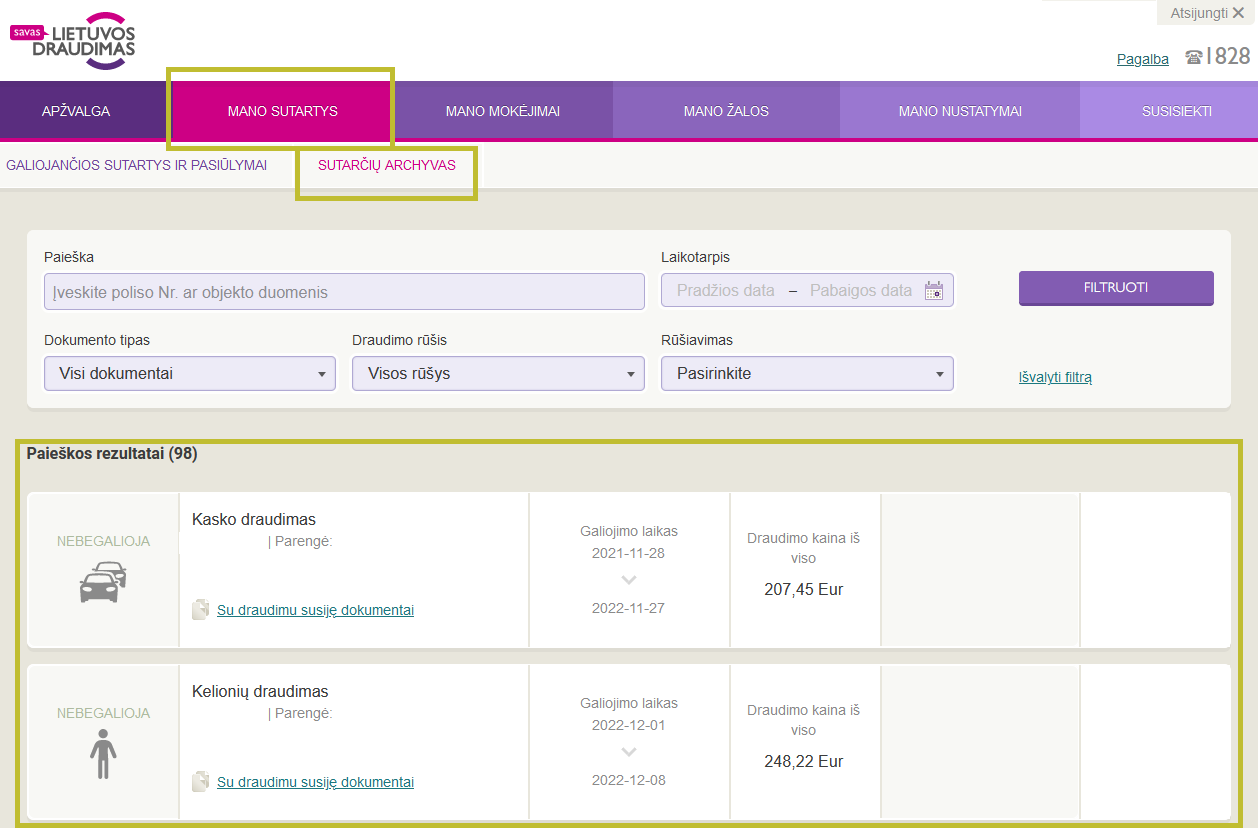Screen dimensions: 1258x828
Task: Click the 2022-12-01 start date
Action: (x=629, y=725)
